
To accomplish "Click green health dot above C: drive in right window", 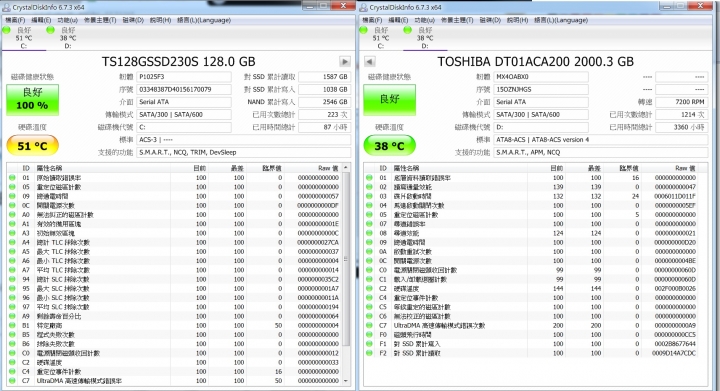I will (363, 30).
